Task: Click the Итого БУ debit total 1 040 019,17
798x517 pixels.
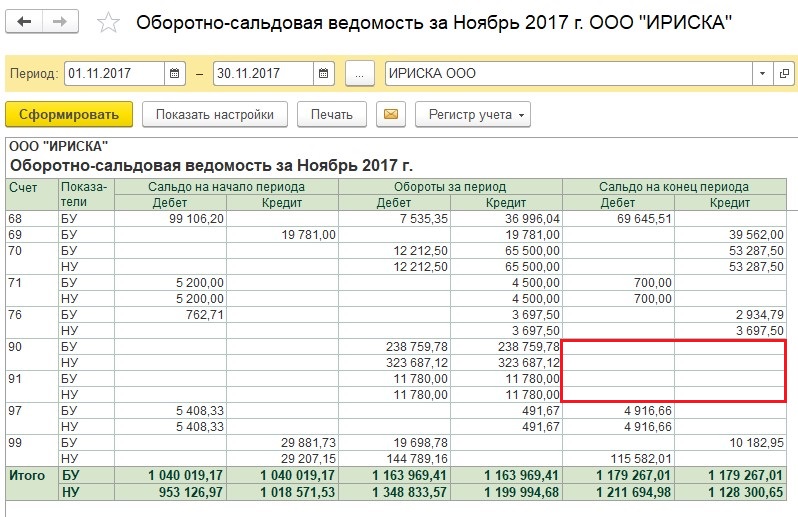Action: (x=170, y=476)
